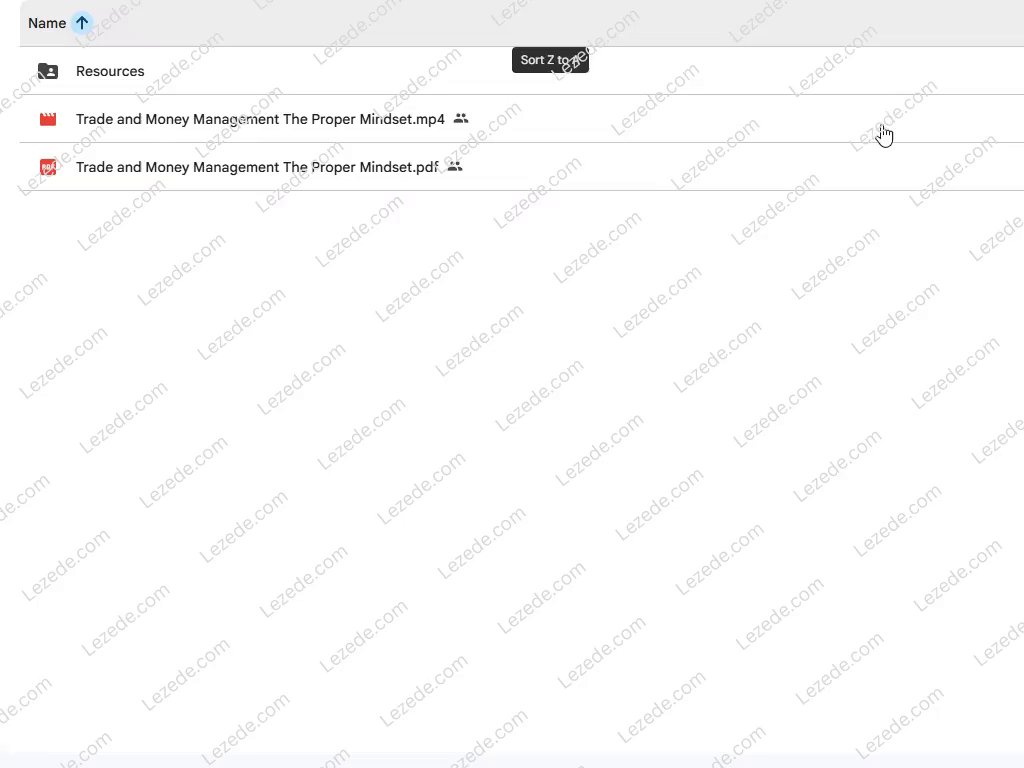Select the Proper Mindset.pdf file name

[257, 167]
